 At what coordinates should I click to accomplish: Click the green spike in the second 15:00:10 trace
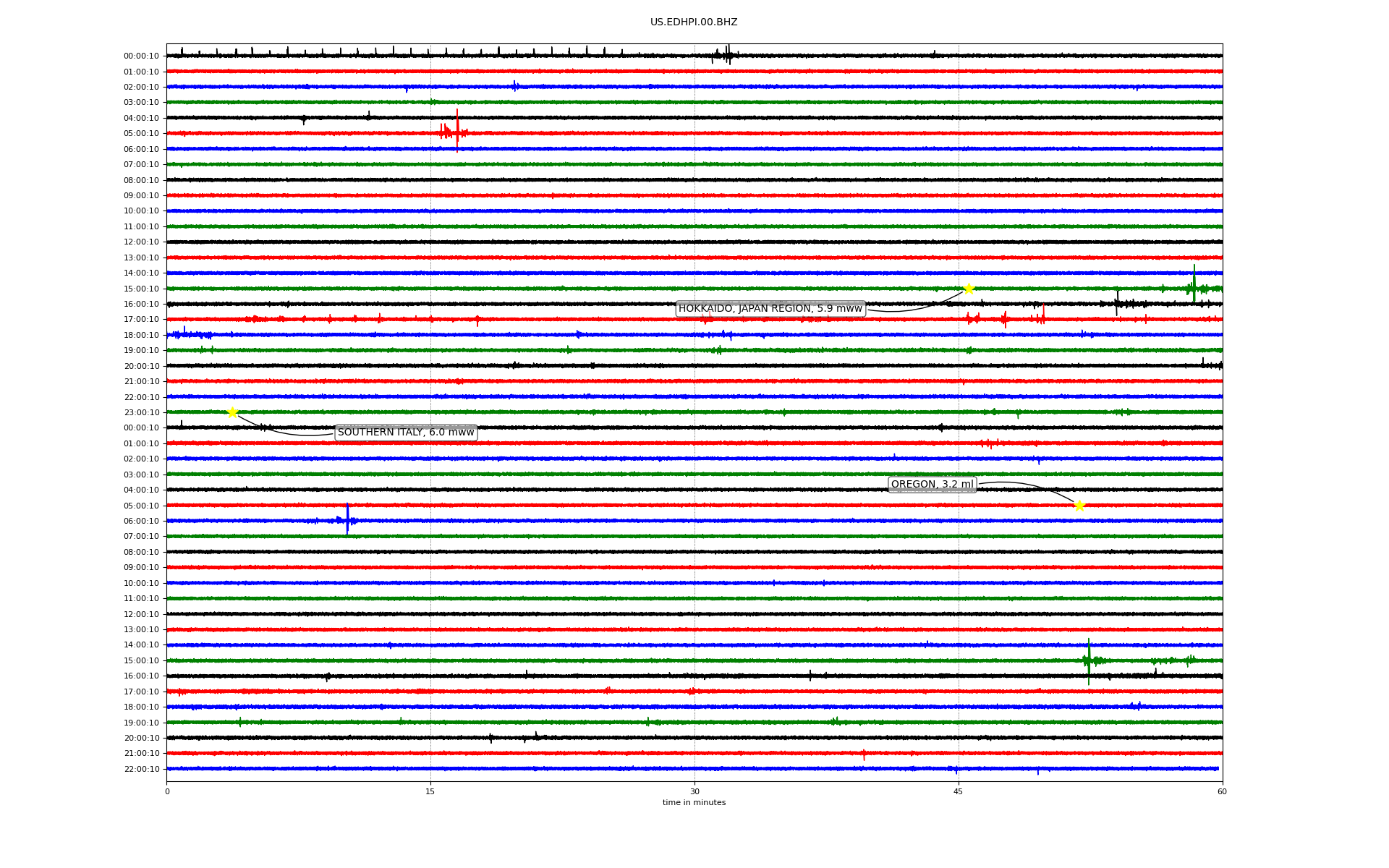point(1089,660)
